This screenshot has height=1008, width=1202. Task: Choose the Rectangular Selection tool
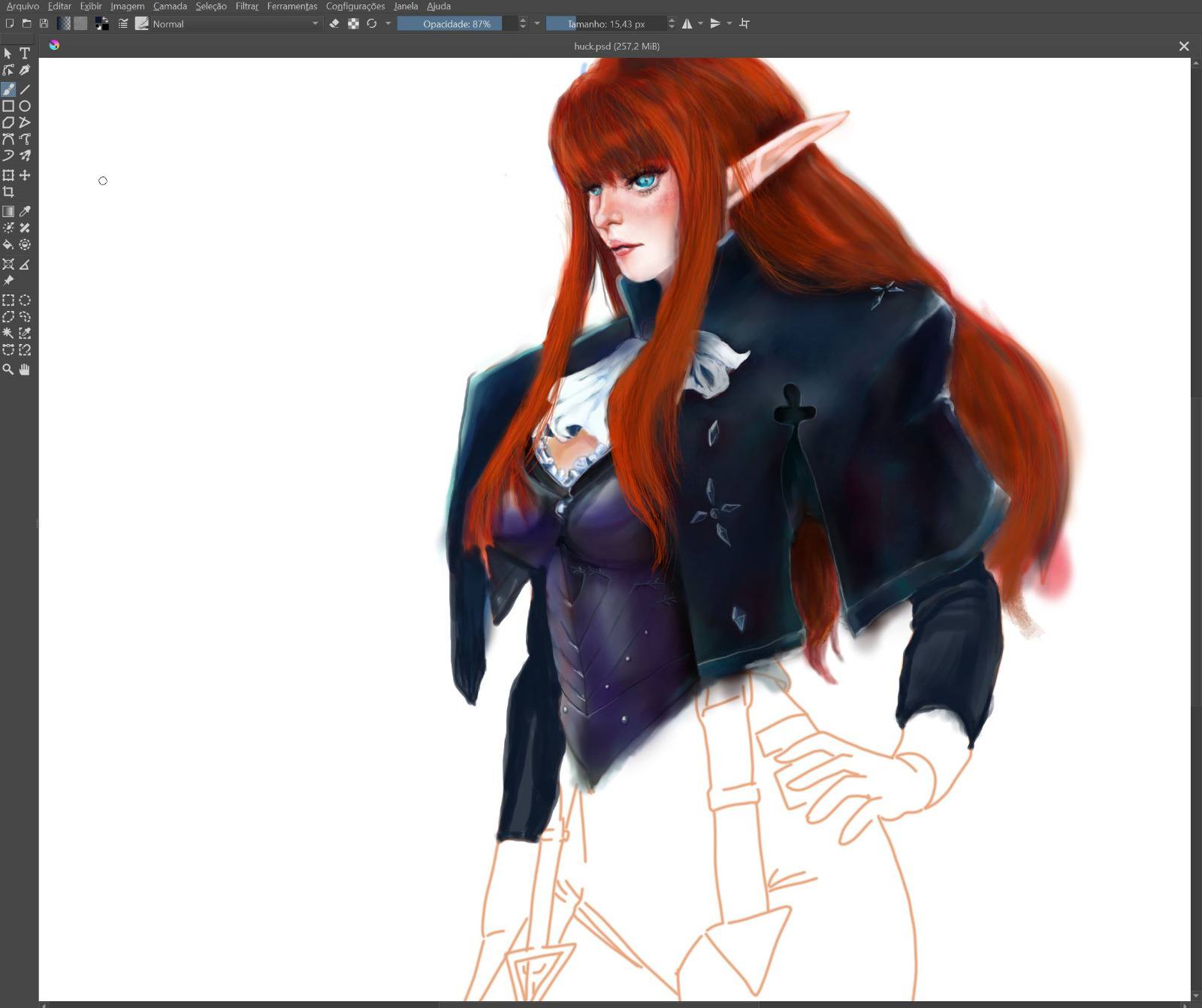pos(8,300)
